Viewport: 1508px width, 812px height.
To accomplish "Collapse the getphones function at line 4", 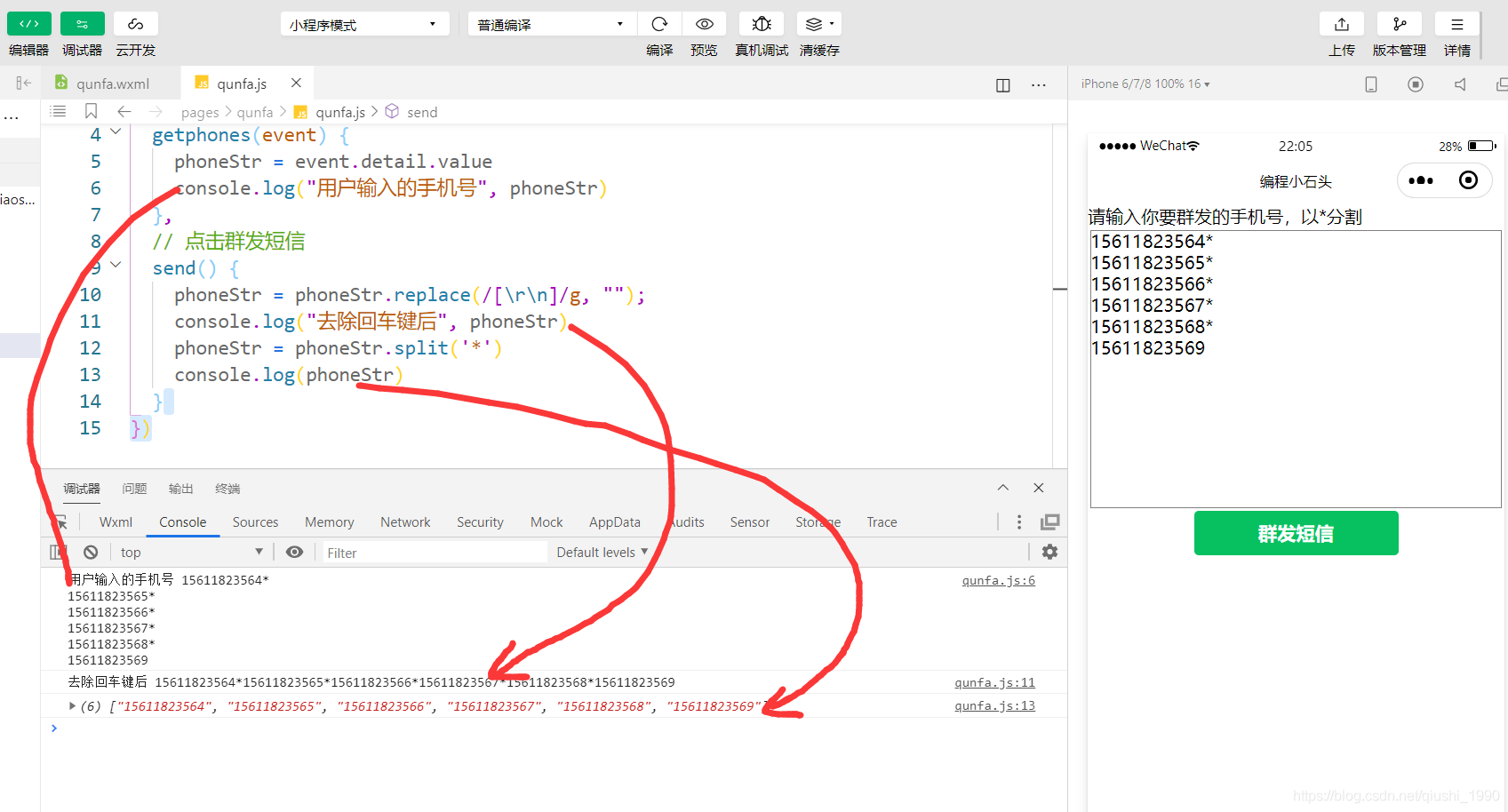I will point(116,132).
